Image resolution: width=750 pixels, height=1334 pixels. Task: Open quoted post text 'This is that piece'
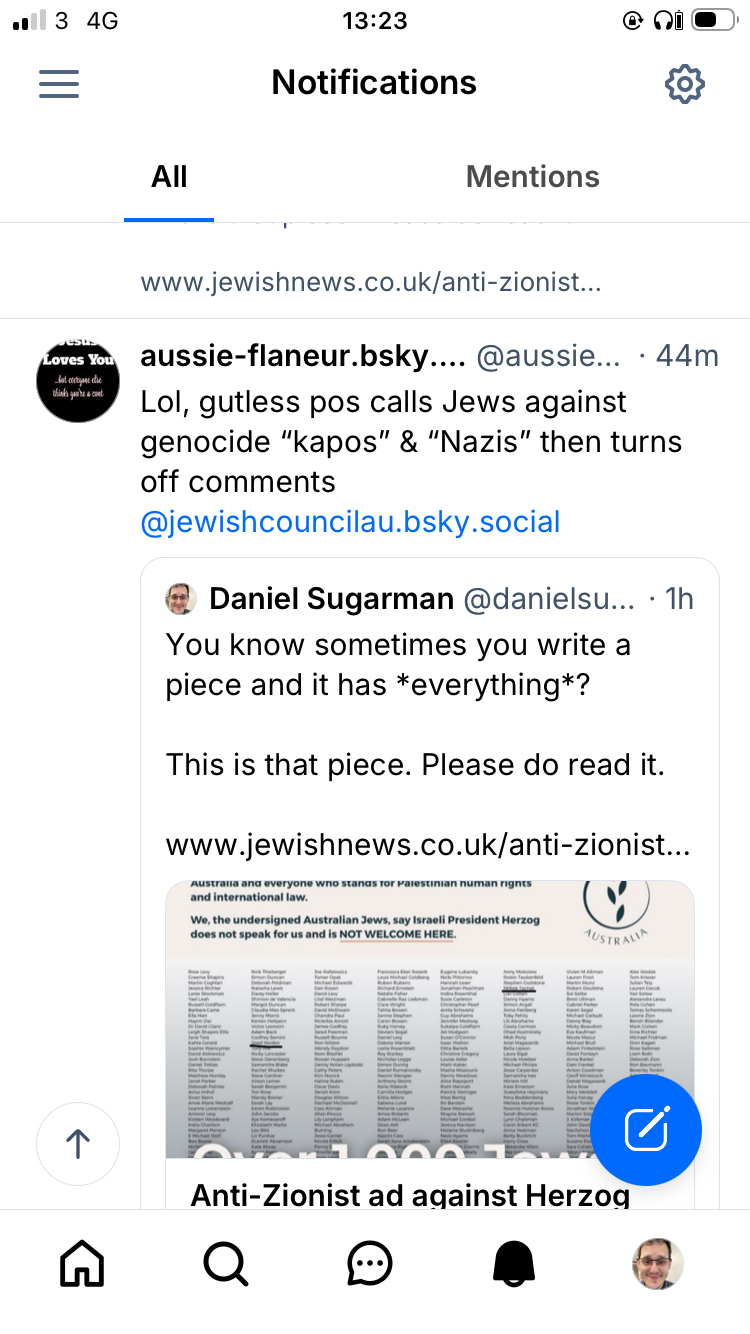pos(415,765)
